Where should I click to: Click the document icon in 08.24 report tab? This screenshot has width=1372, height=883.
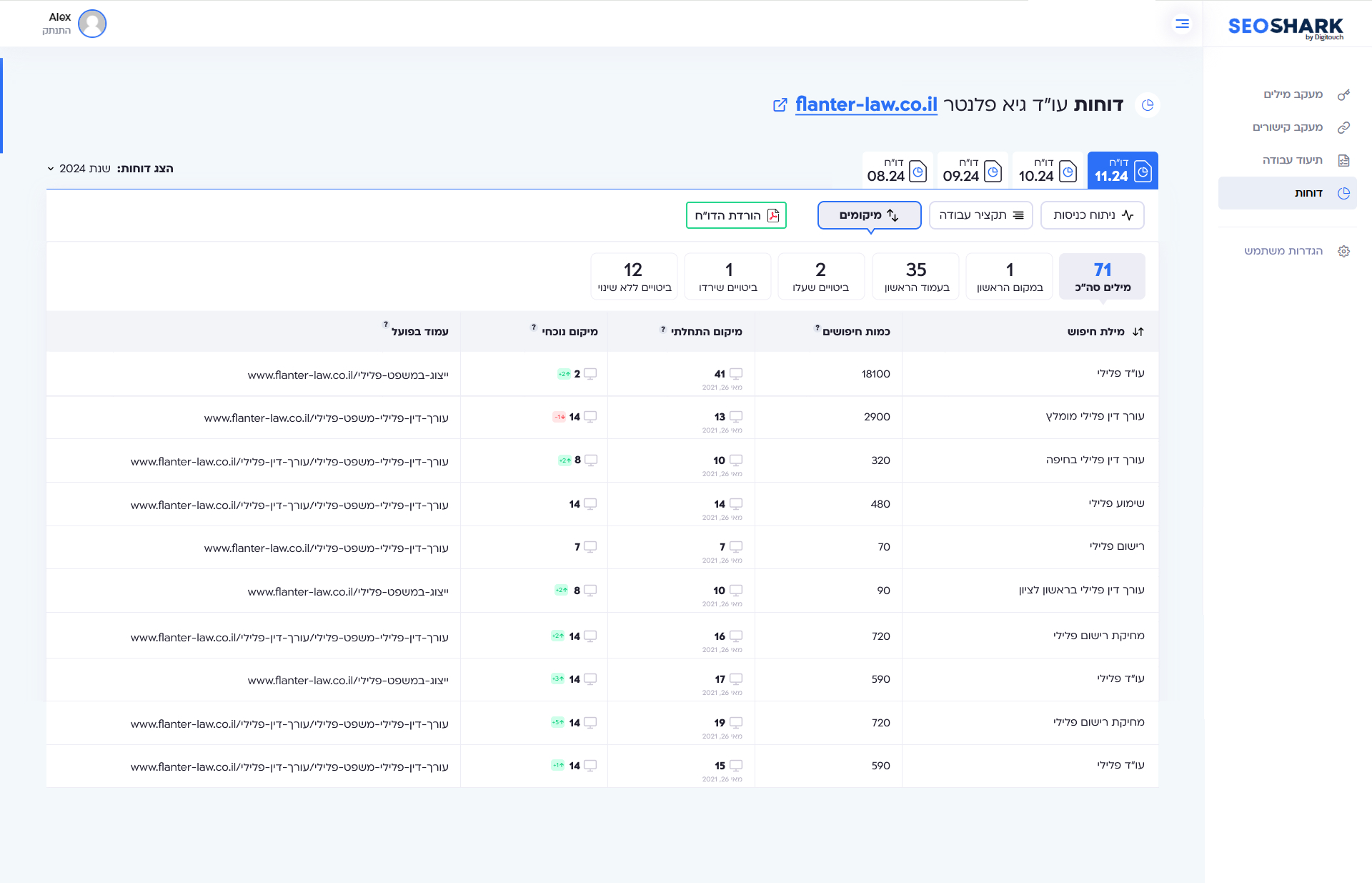[918, 172]
